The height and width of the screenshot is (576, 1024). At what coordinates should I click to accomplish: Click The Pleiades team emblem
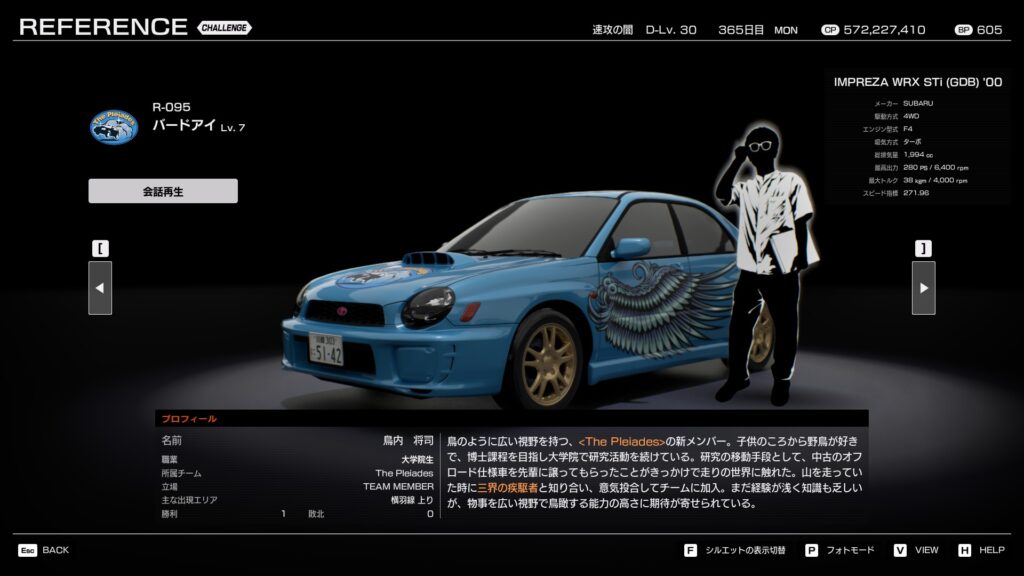pos(114,126)
